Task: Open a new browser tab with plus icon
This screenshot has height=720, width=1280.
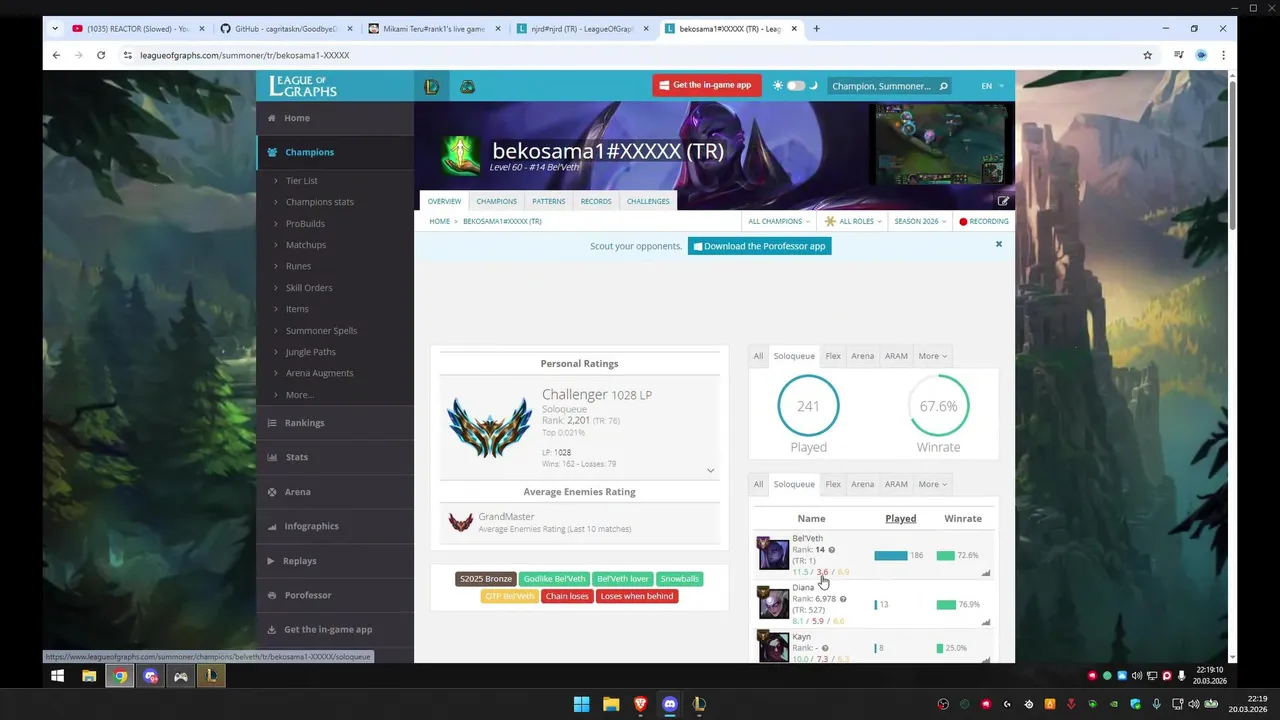Action: [x=816, y=29]
